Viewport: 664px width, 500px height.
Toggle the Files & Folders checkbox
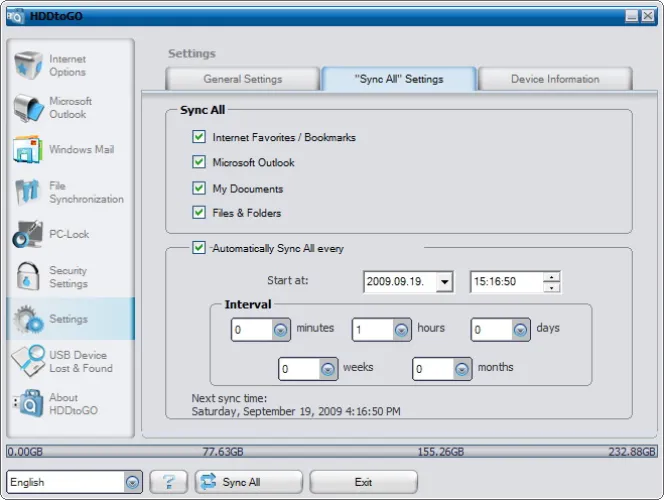(x=199, y=212)
